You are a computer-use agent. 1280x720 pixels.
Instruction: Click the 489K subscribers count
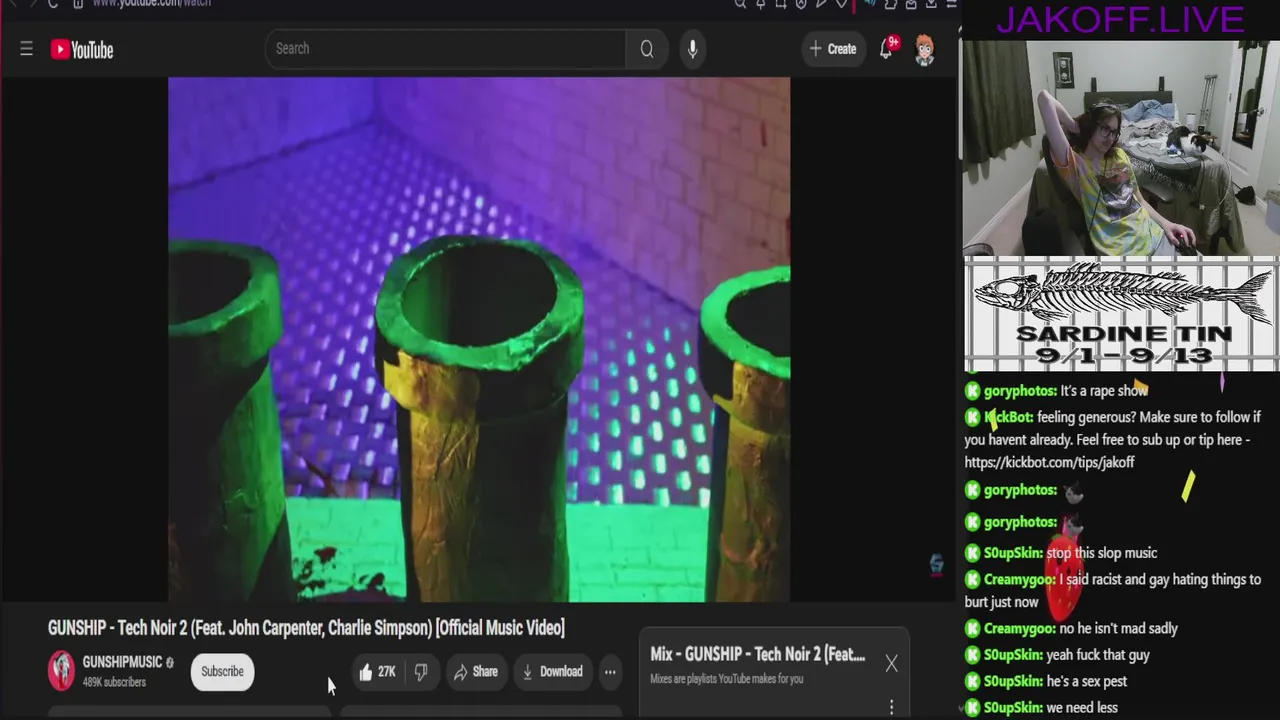click(114, 682)
